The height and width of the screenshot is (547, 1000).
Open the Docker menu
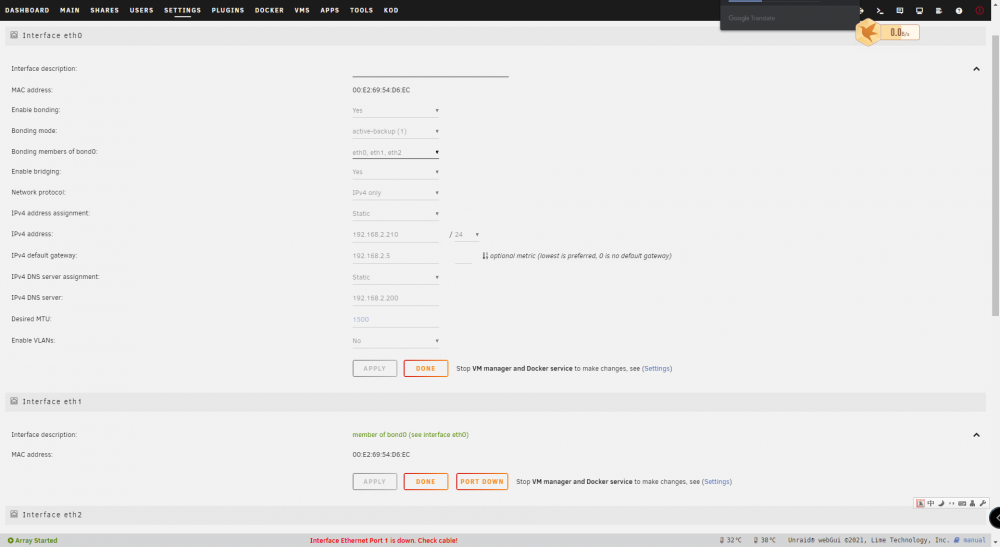(269, 10)
